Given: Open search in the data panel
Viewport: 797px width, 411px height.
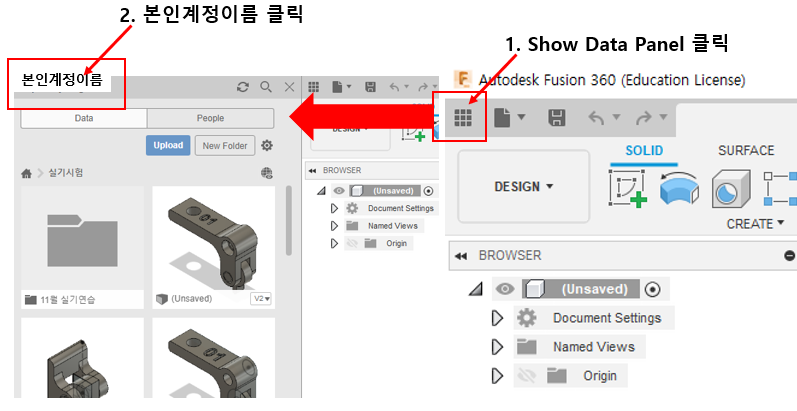Looking at the screenshot, I should coord(266,87).
